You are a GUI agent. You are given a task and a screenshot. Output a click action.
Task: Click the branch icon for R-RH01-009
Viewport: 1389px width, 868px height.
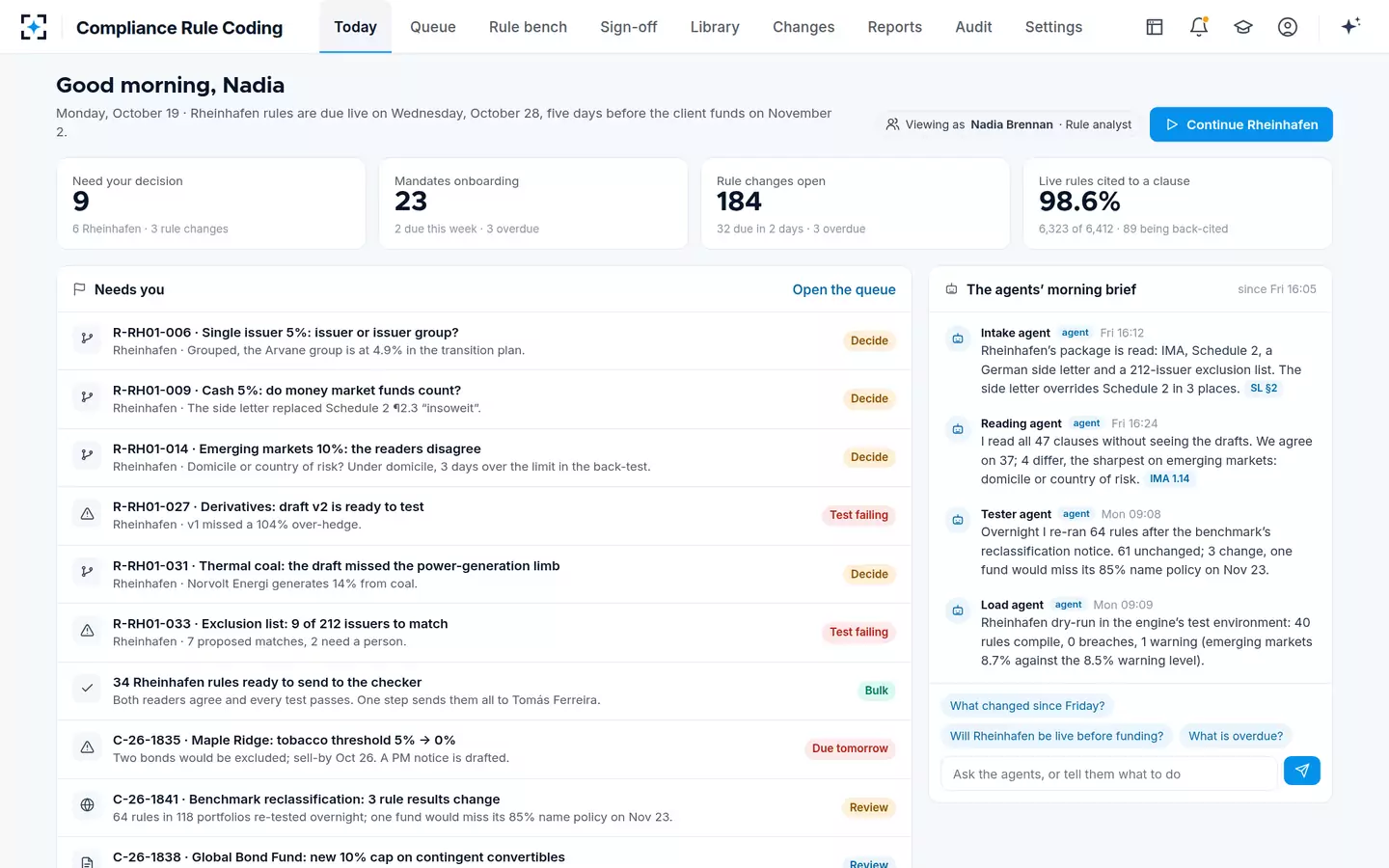click(x=87, y=396)
